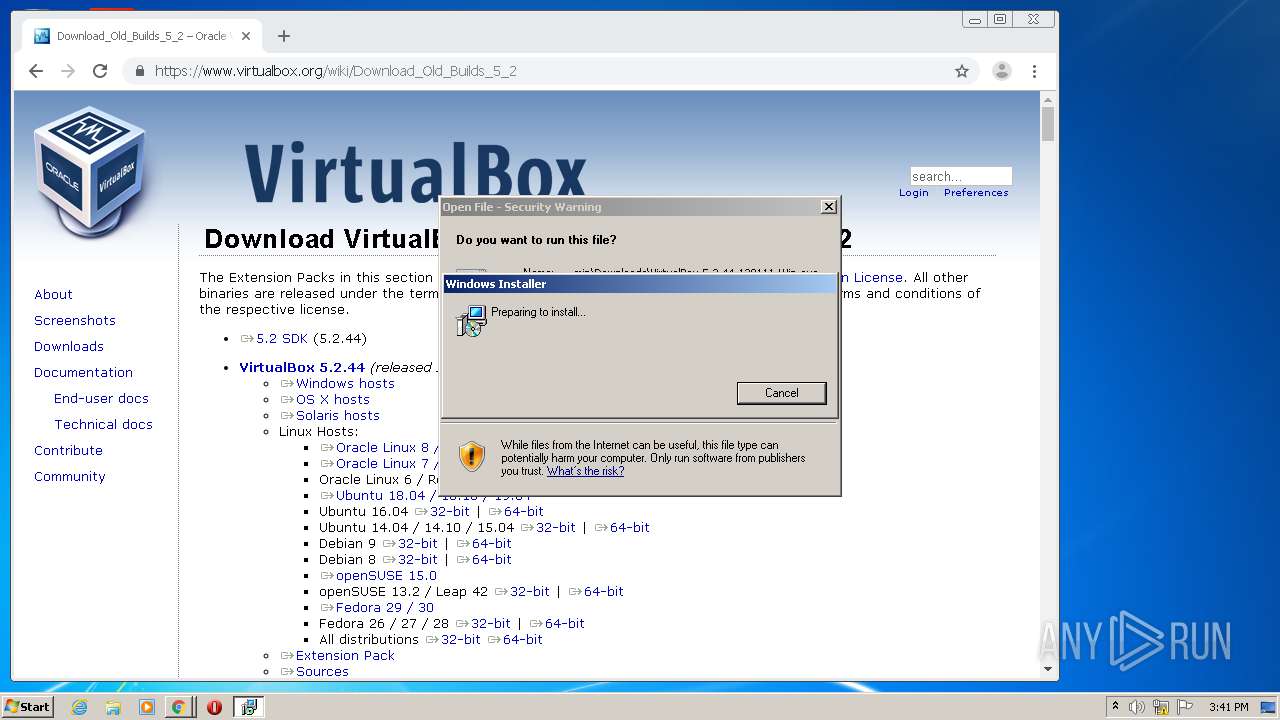Open the red Opera taskbar icon
The height and width of the screenshot is (720, 1280).
(214, 707)
